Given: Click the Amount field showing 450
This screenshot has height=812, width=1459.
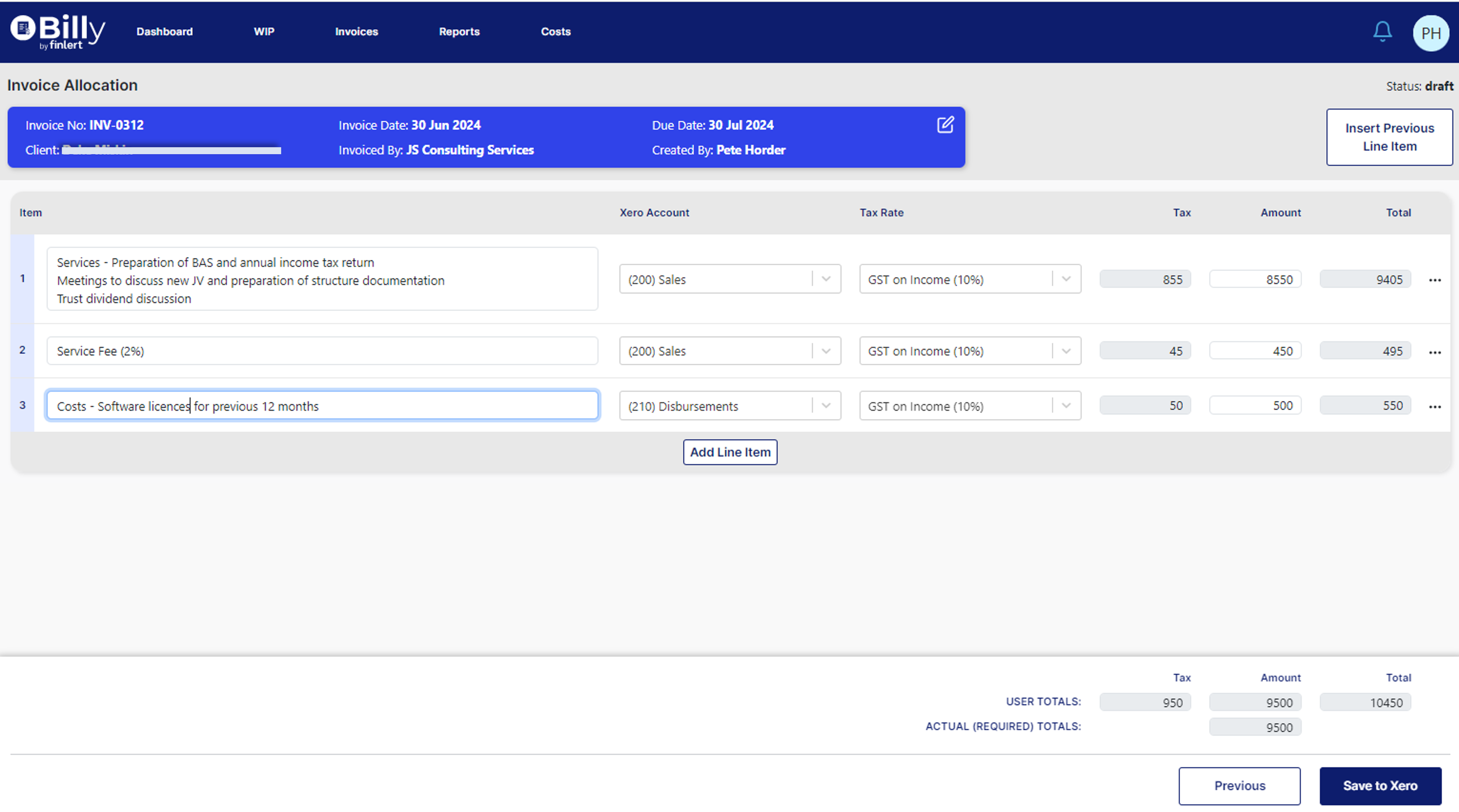Looking at the screenshot, I should [x=1255, y=350].
